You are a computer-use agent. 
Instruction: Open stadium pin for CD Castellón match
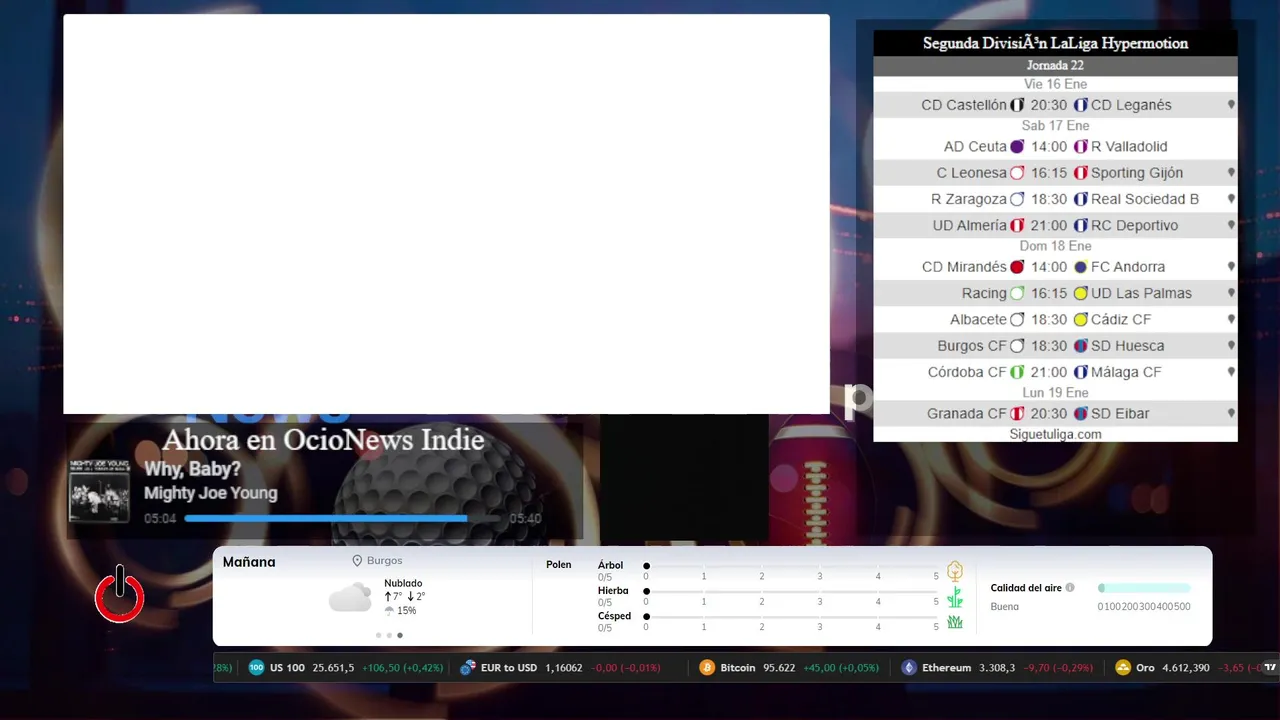[1231, 105]
